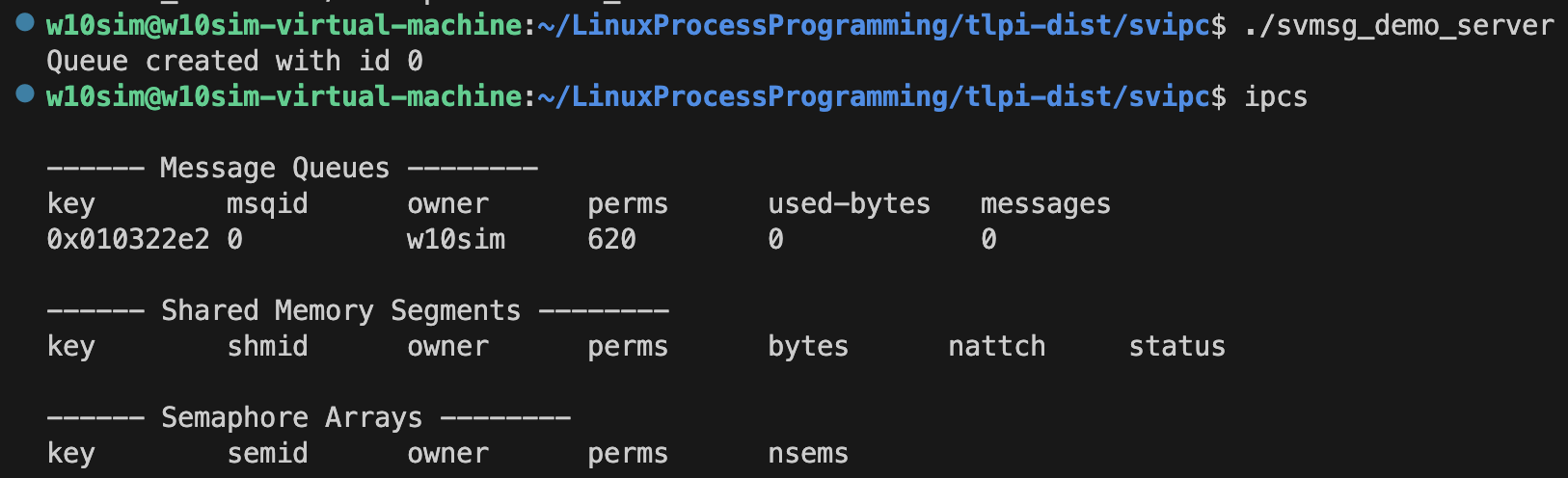Click the messages column header

click(x=1046, y=204)
